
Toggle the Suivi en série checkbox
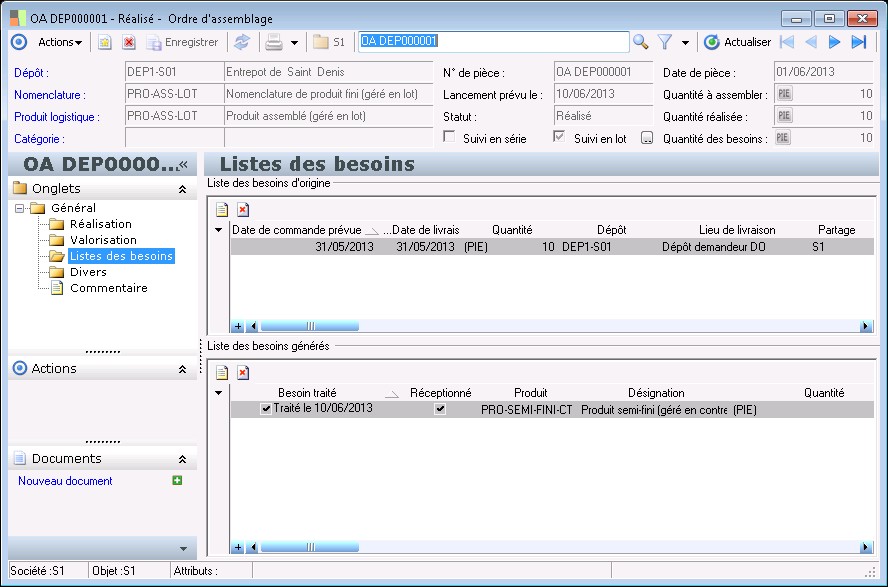449,138
